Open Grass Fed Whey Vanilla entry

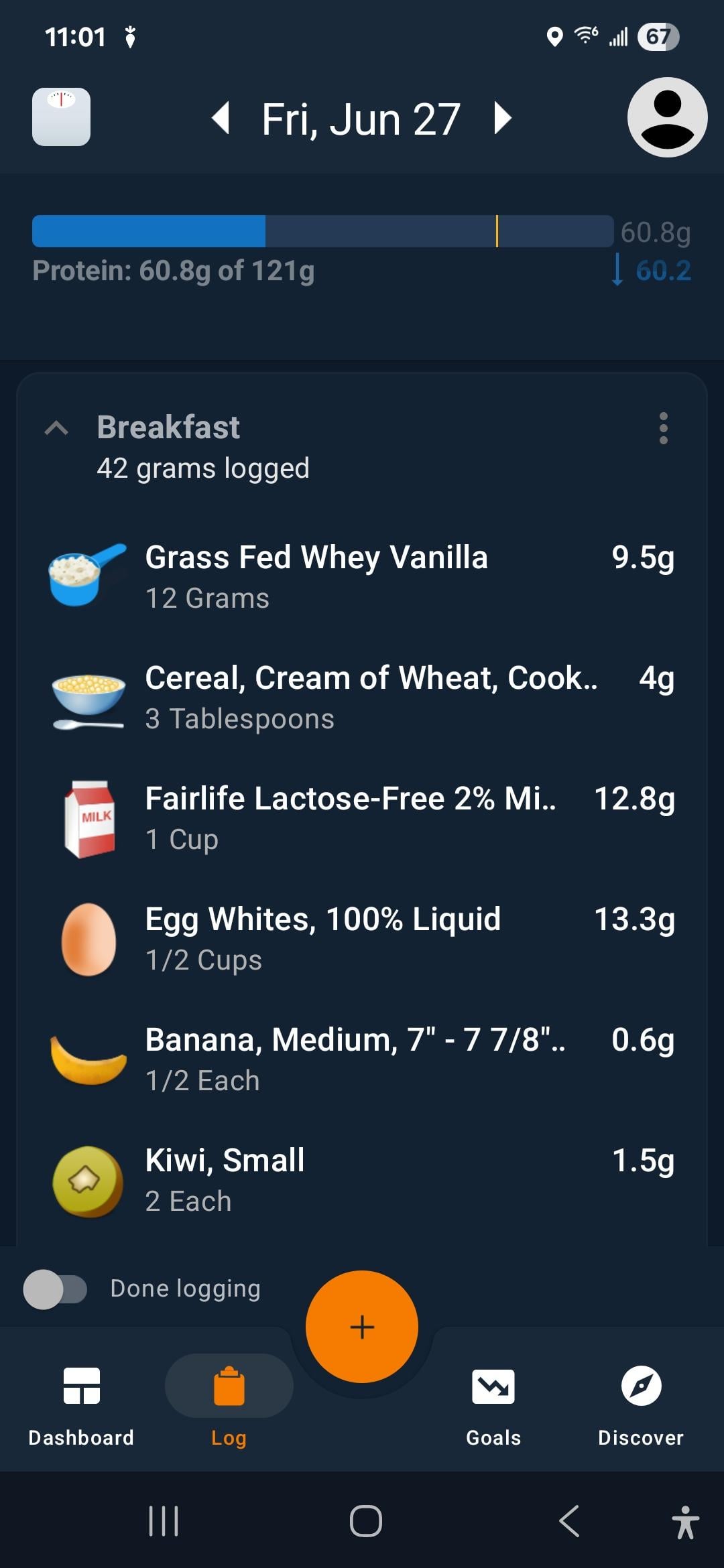click(362, 577)
